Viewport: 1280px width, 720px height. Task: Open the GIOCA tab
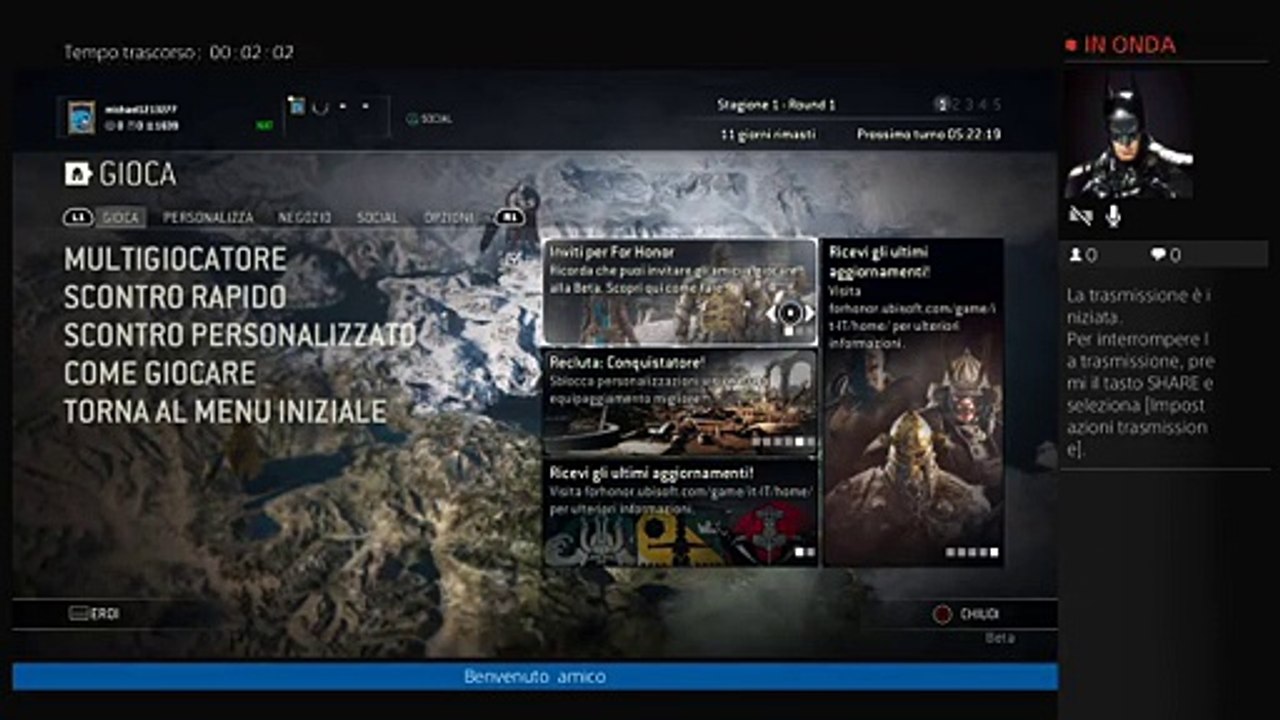tap(121, 217)
